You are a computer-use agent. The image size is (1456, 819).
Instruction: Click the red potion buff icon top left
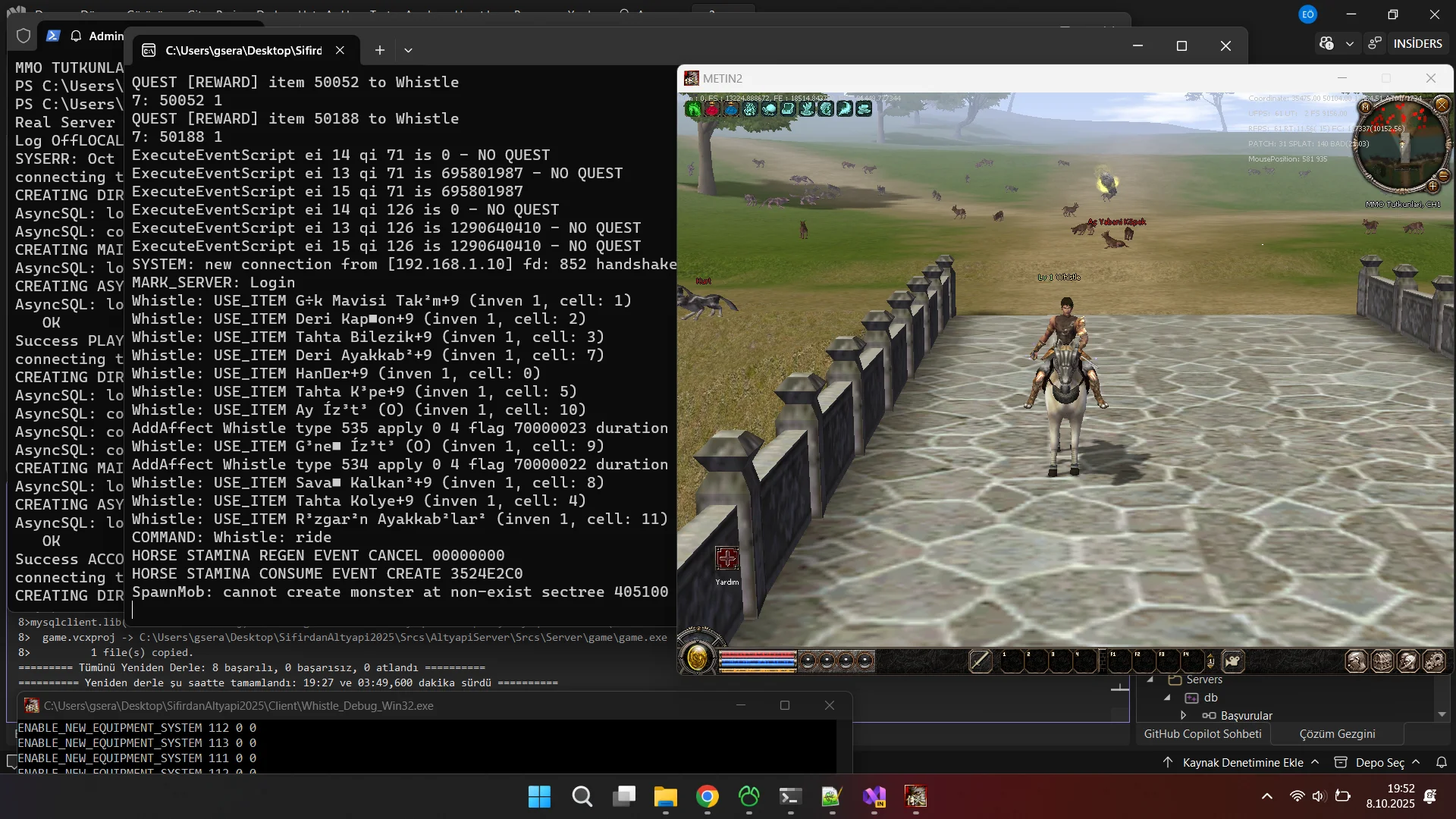point(711,109)
